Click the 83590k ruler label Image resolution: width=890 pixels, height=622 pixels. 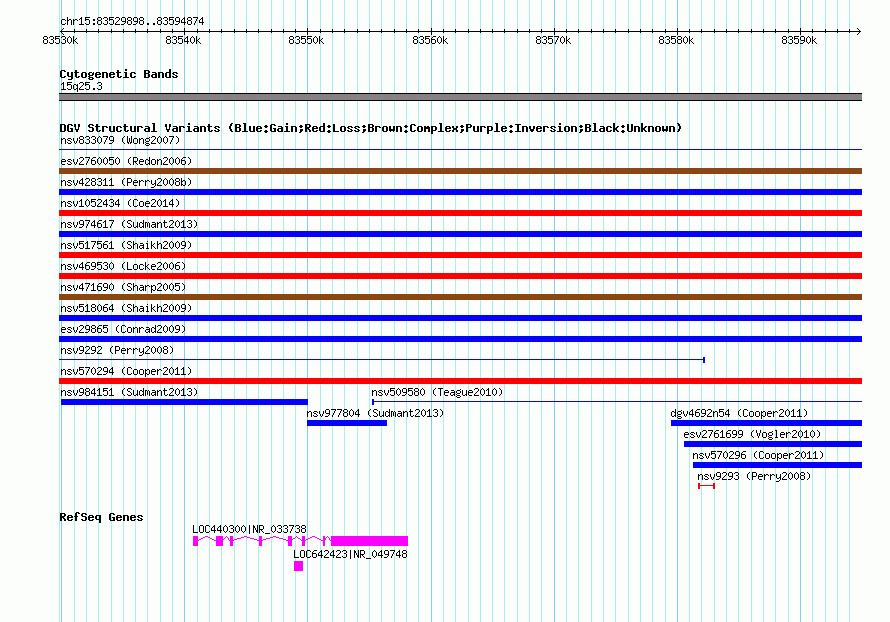(x=799, y=40)
